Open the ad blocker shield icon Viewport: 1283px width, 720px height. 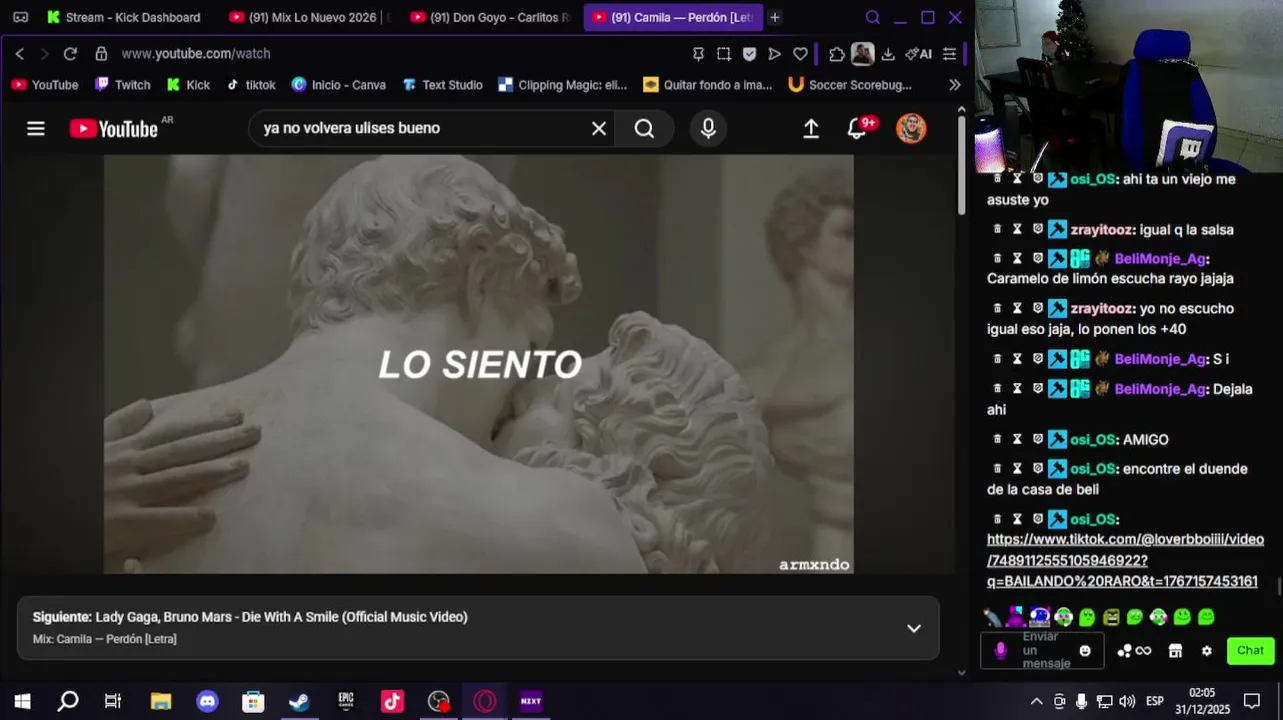(749, 54)
